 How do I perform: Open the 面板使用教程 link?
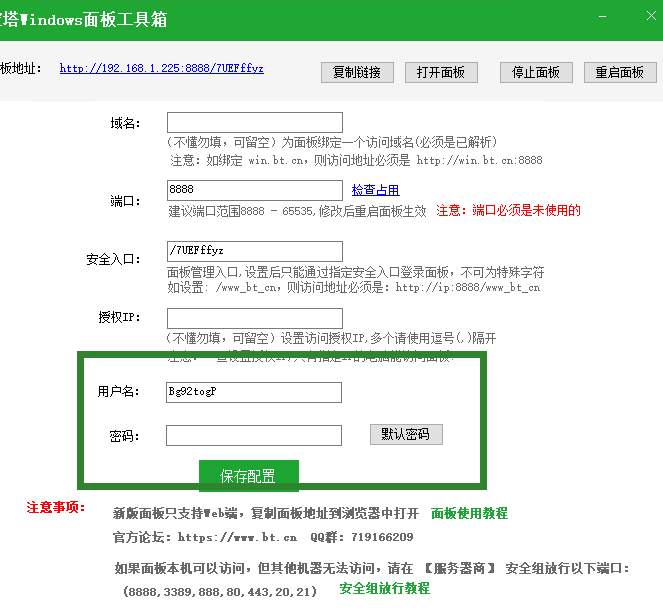(469, 513)
